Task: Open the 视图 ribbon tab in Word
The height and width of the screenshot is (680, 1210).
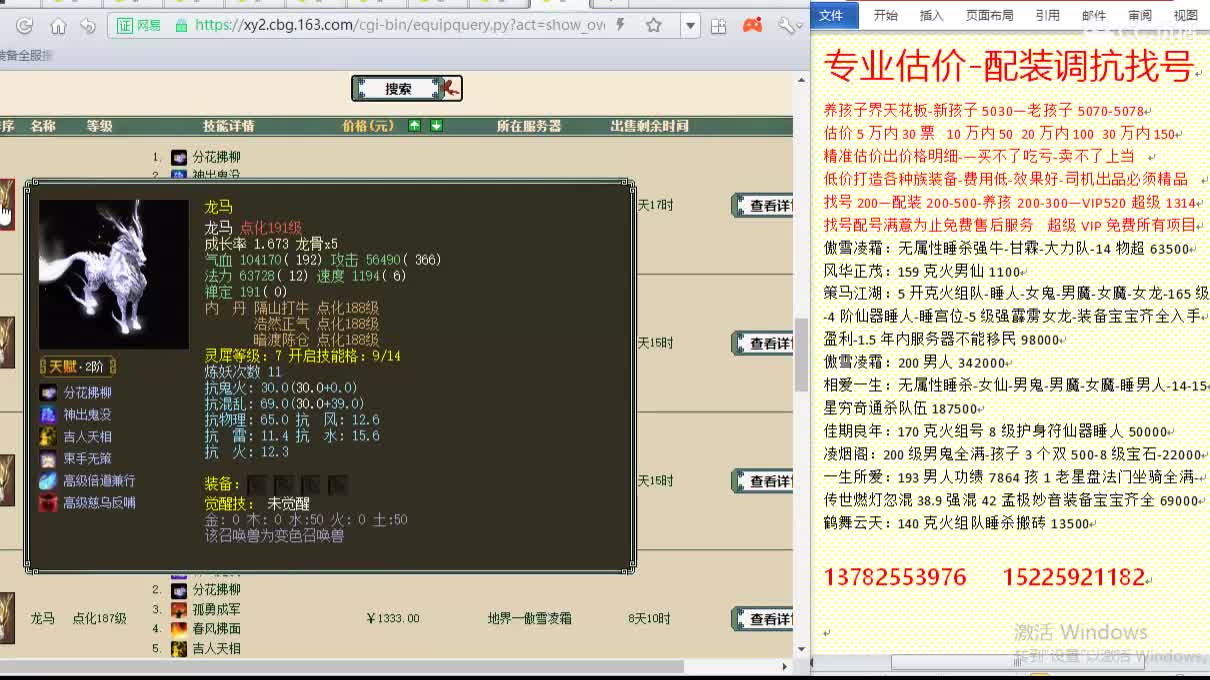Action: pos(1185,15)
